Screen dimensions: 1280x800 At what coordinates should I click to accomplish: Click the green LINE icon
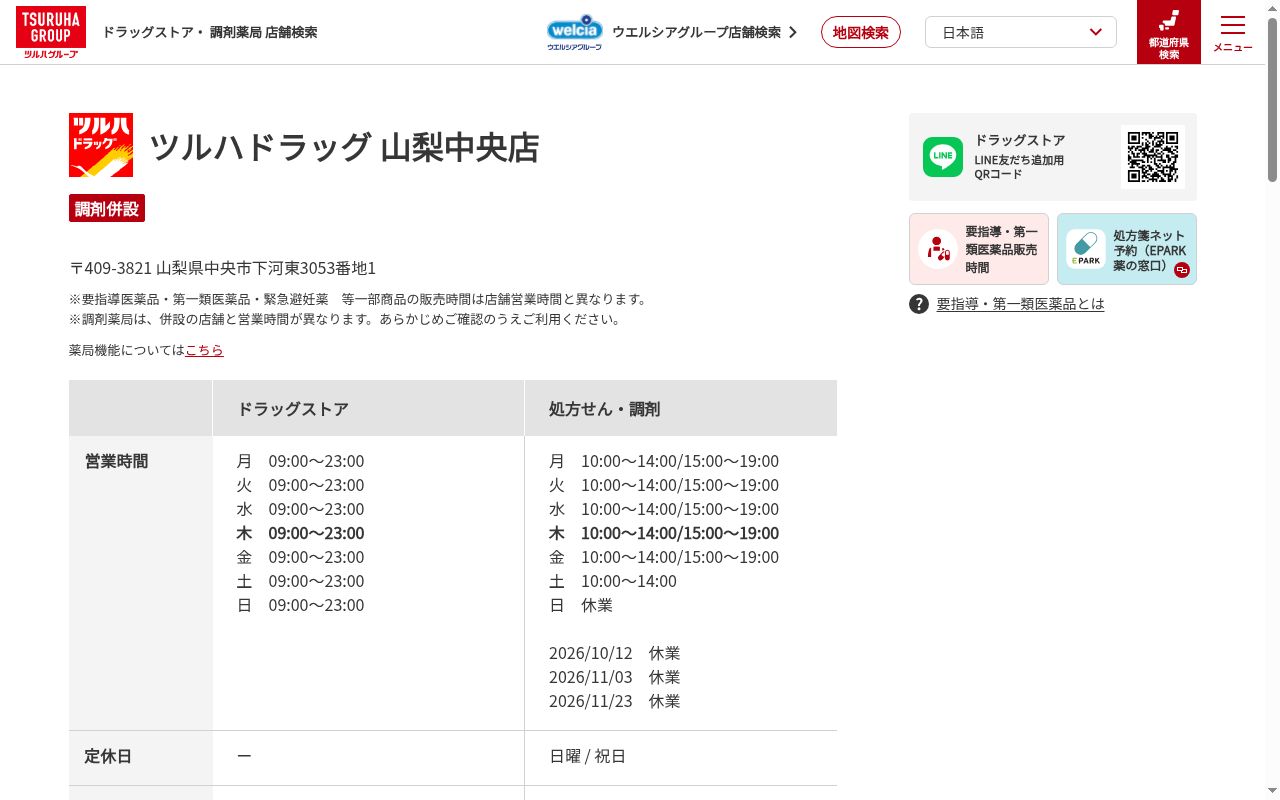pyautogui.click(x=943, y=157)
